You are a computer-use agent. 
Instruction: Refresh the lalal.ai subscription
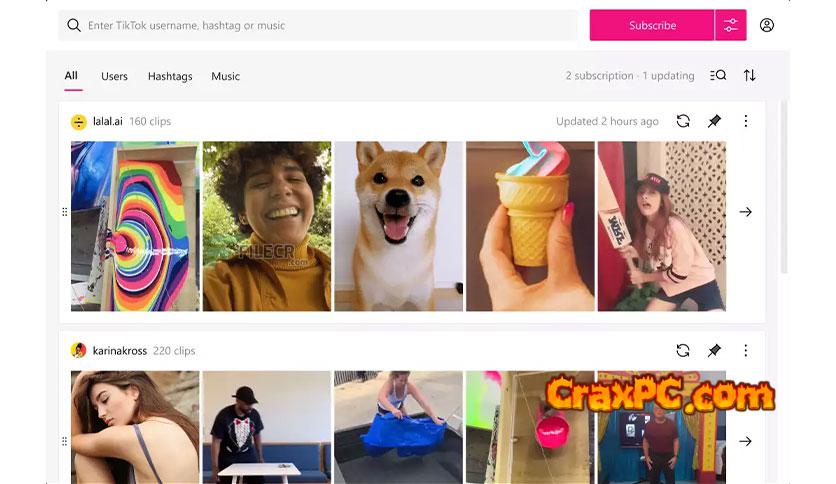pos(683,121)
